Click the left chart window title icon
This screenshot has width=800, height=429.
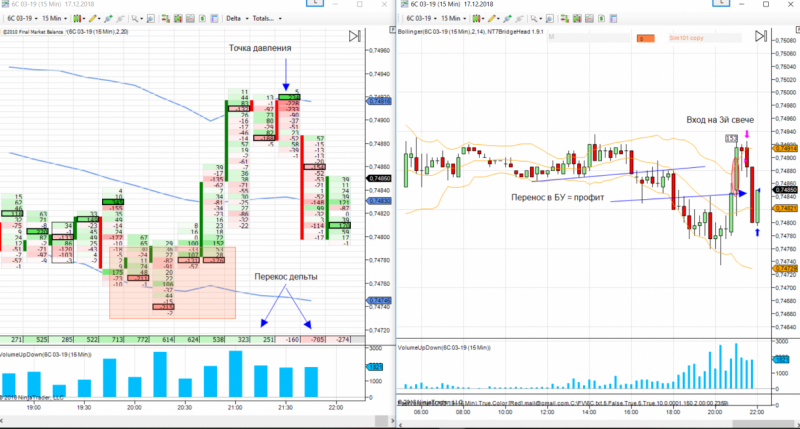coord(5,4)
